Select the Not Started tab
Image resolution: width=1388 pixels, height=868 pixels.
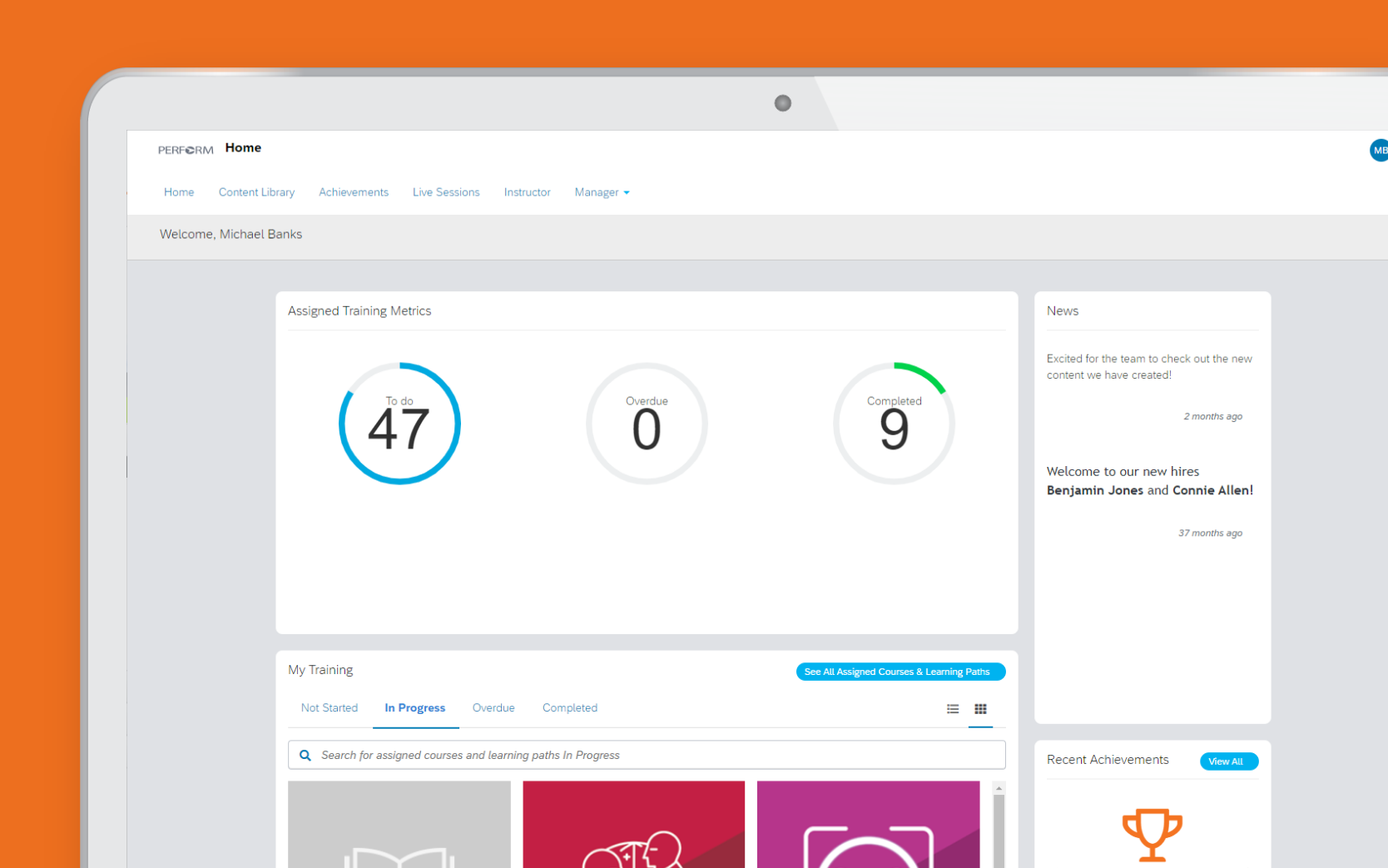330,708
